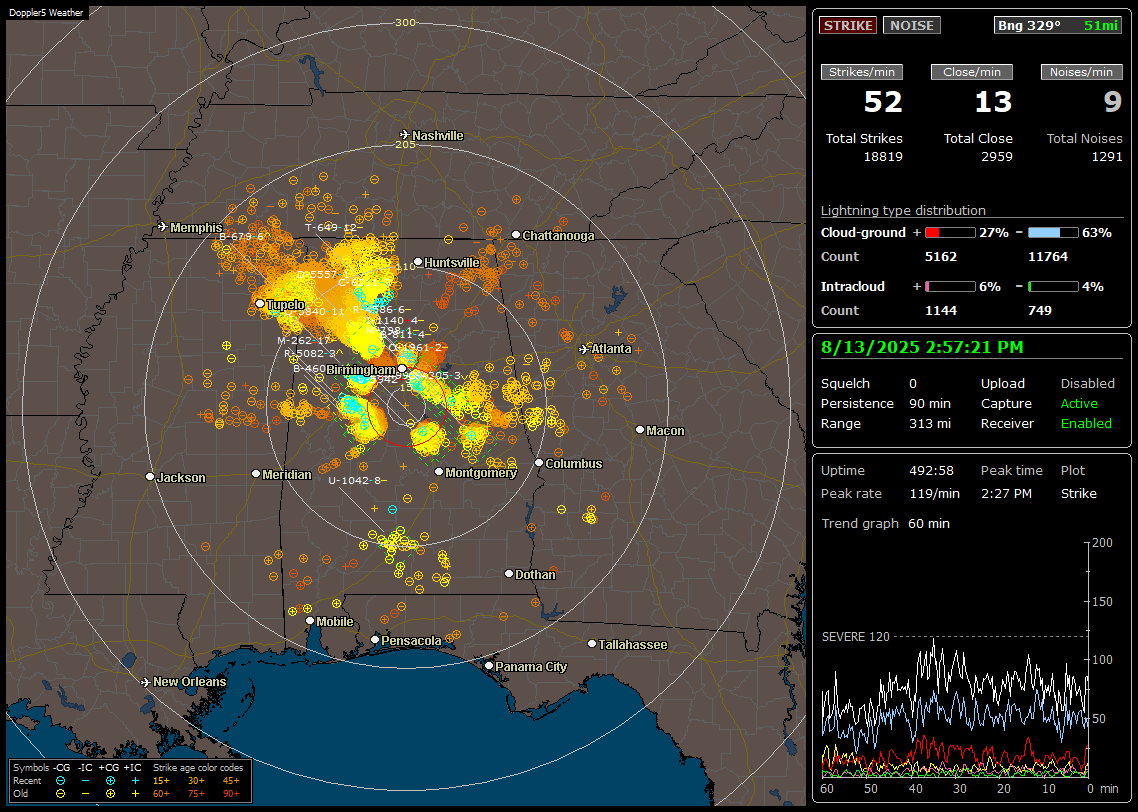Viewport: 1138px width, 812px height.
Task: Click the positive intracloud percentage bar
Action: [x=950, y=287]
